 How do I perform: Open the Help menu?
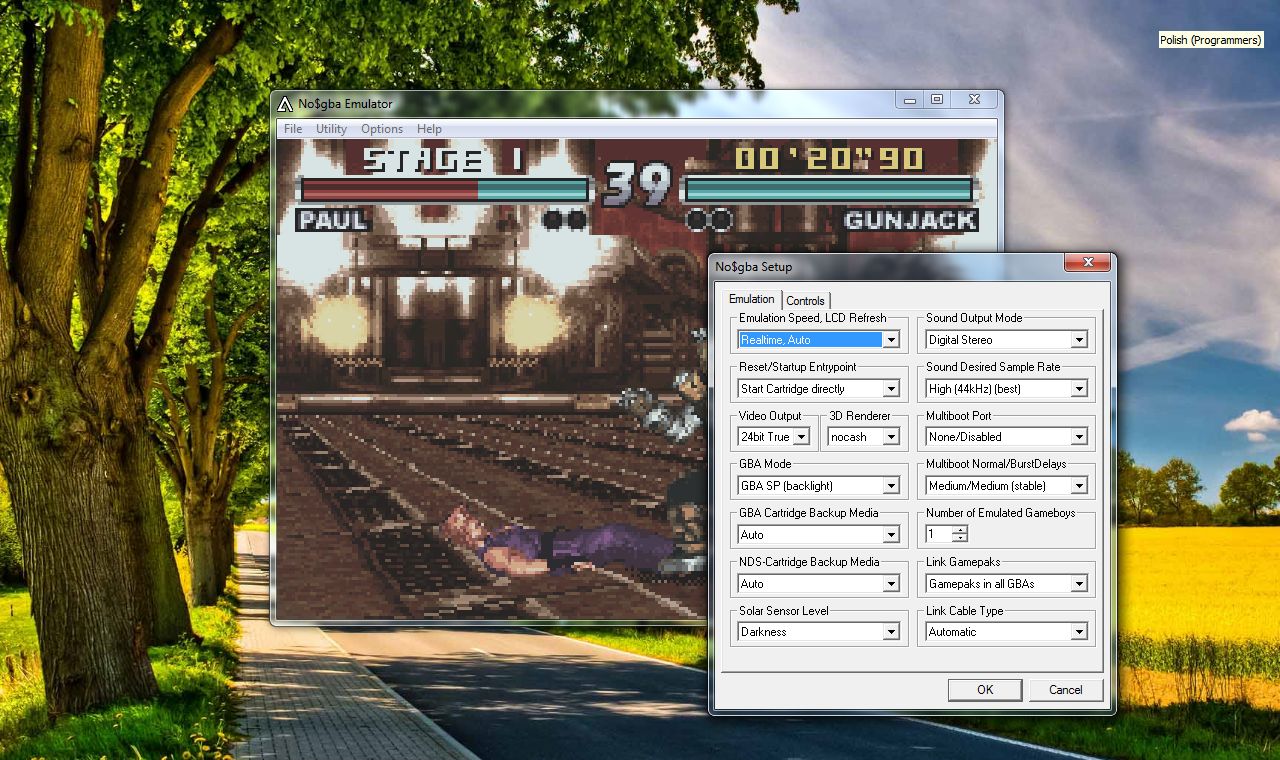pyautogui.click(x=429, y=129)
